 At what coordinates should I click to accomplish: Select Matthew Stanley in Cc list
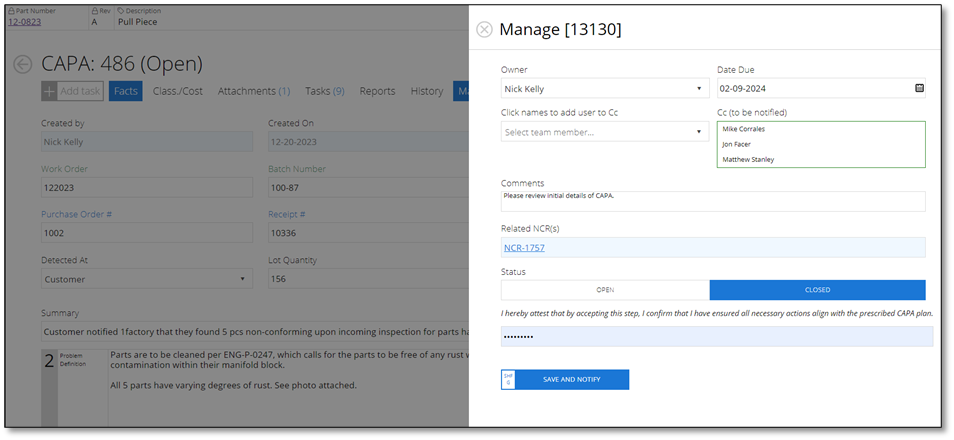coord(748,159)
